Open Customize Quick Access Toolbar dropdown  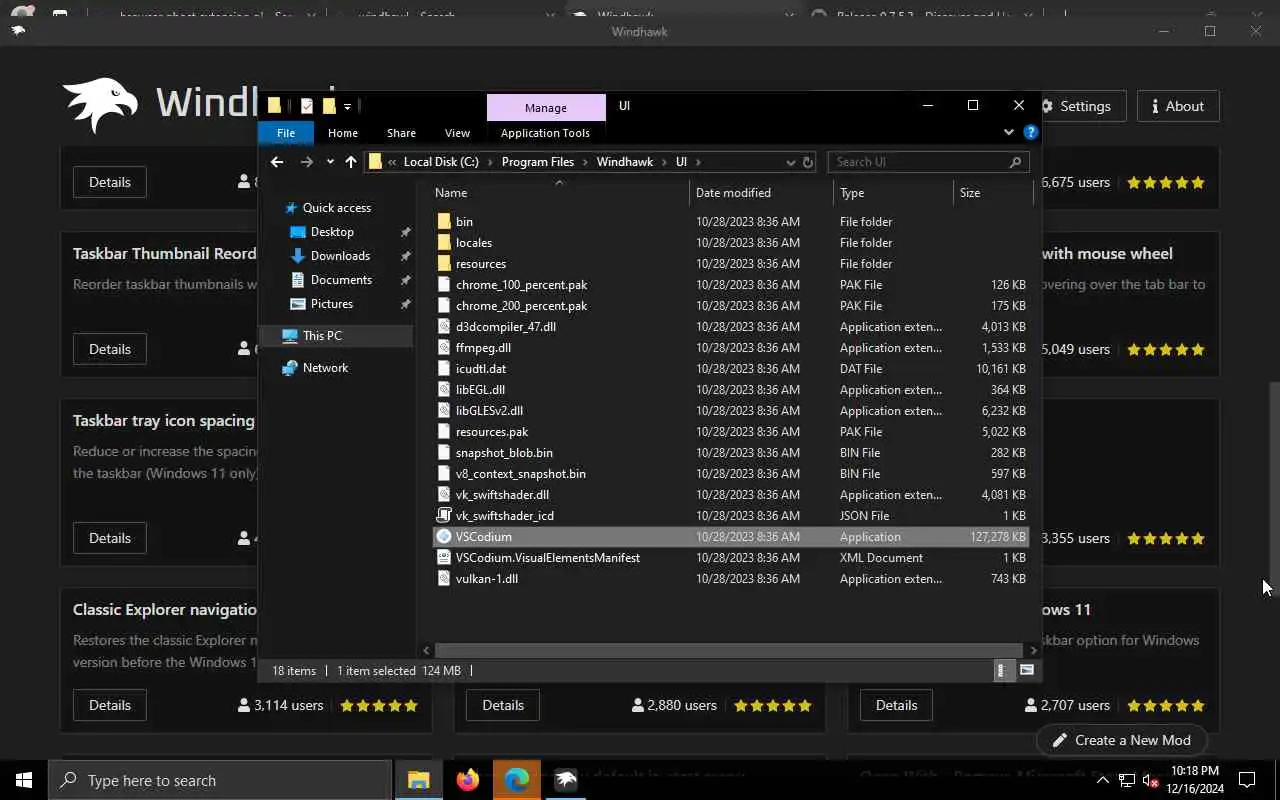[x=347, y=106]
